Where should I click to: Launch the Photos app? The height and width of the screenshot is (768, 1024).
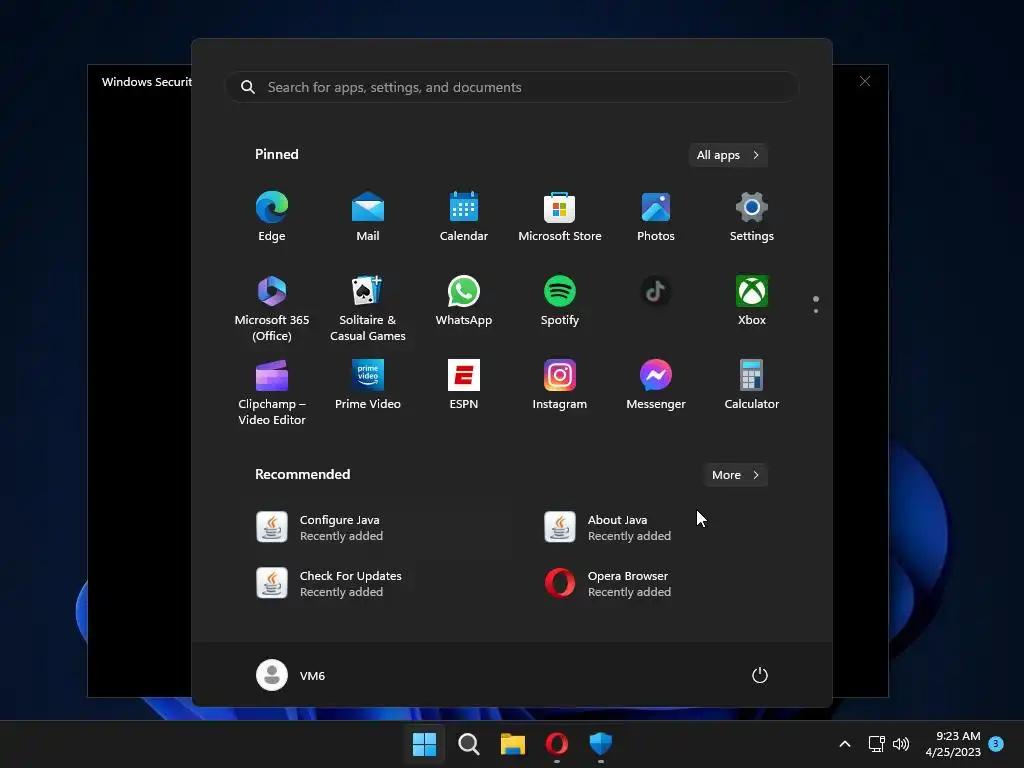coord(656,216)
